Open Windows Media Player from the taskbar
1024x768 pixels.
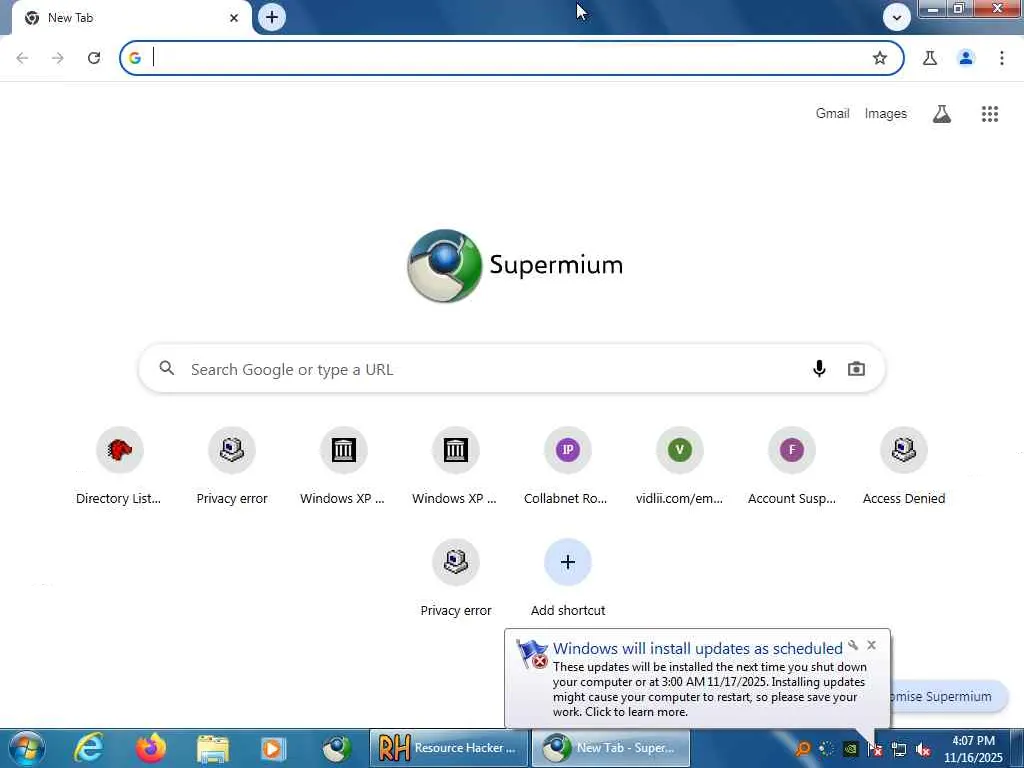pos(273,748)
